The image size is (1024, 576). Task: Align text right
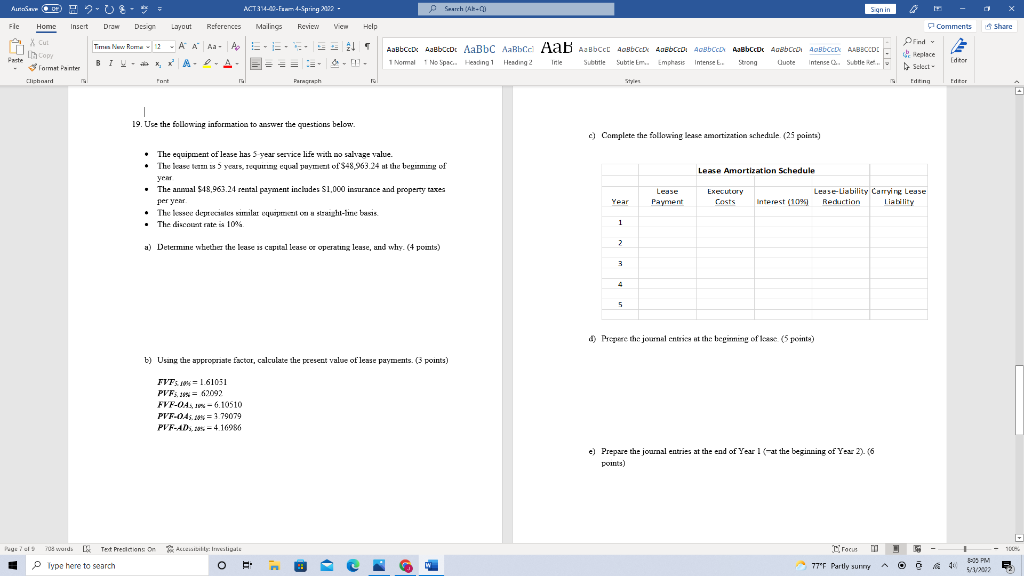[281, 63]
